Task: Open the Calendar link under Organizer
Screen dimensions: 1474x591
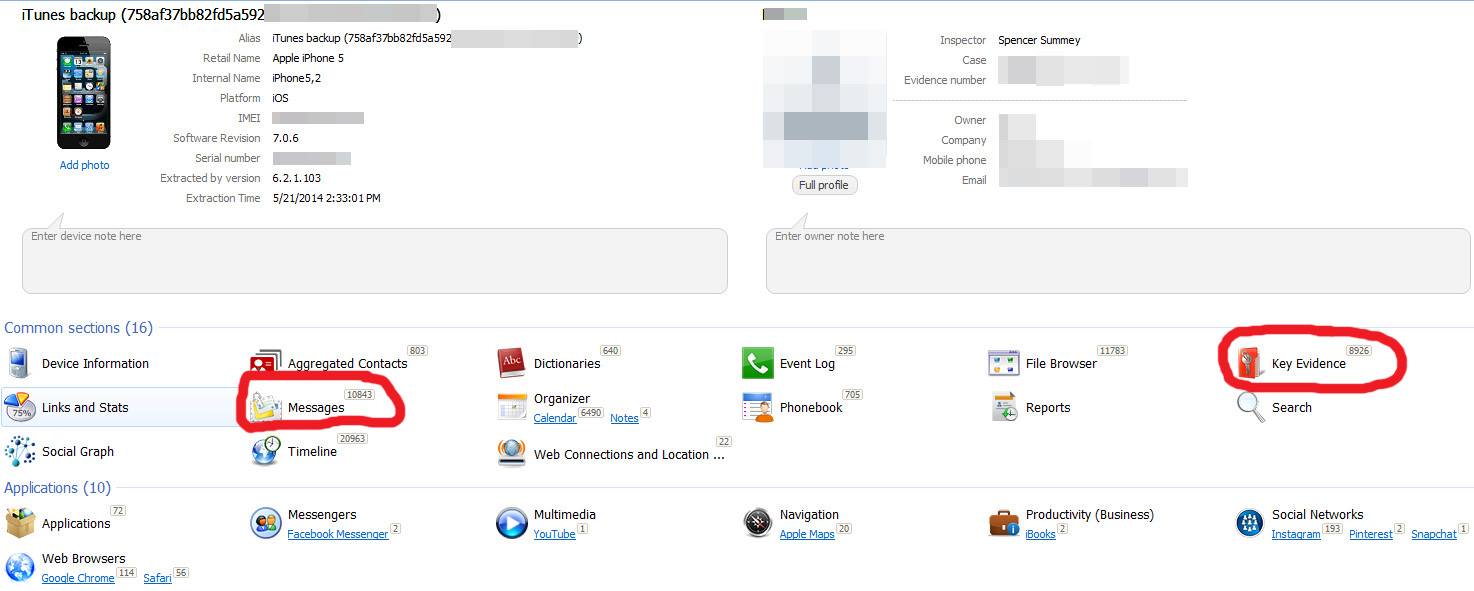Action: coord(555,418)
